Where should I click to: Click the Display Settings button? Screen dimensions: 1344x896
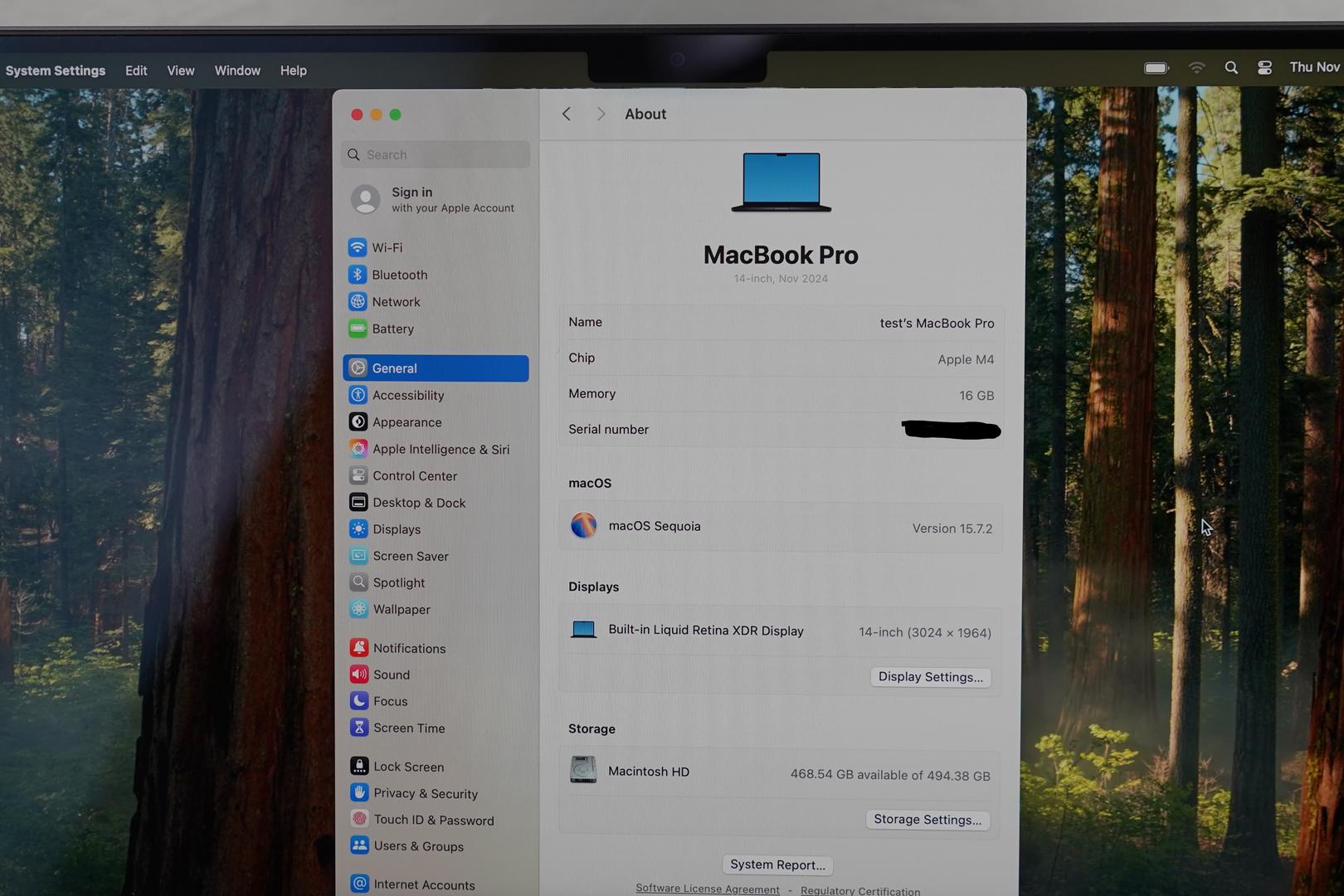pyautogui.click(x=930, y=677)
